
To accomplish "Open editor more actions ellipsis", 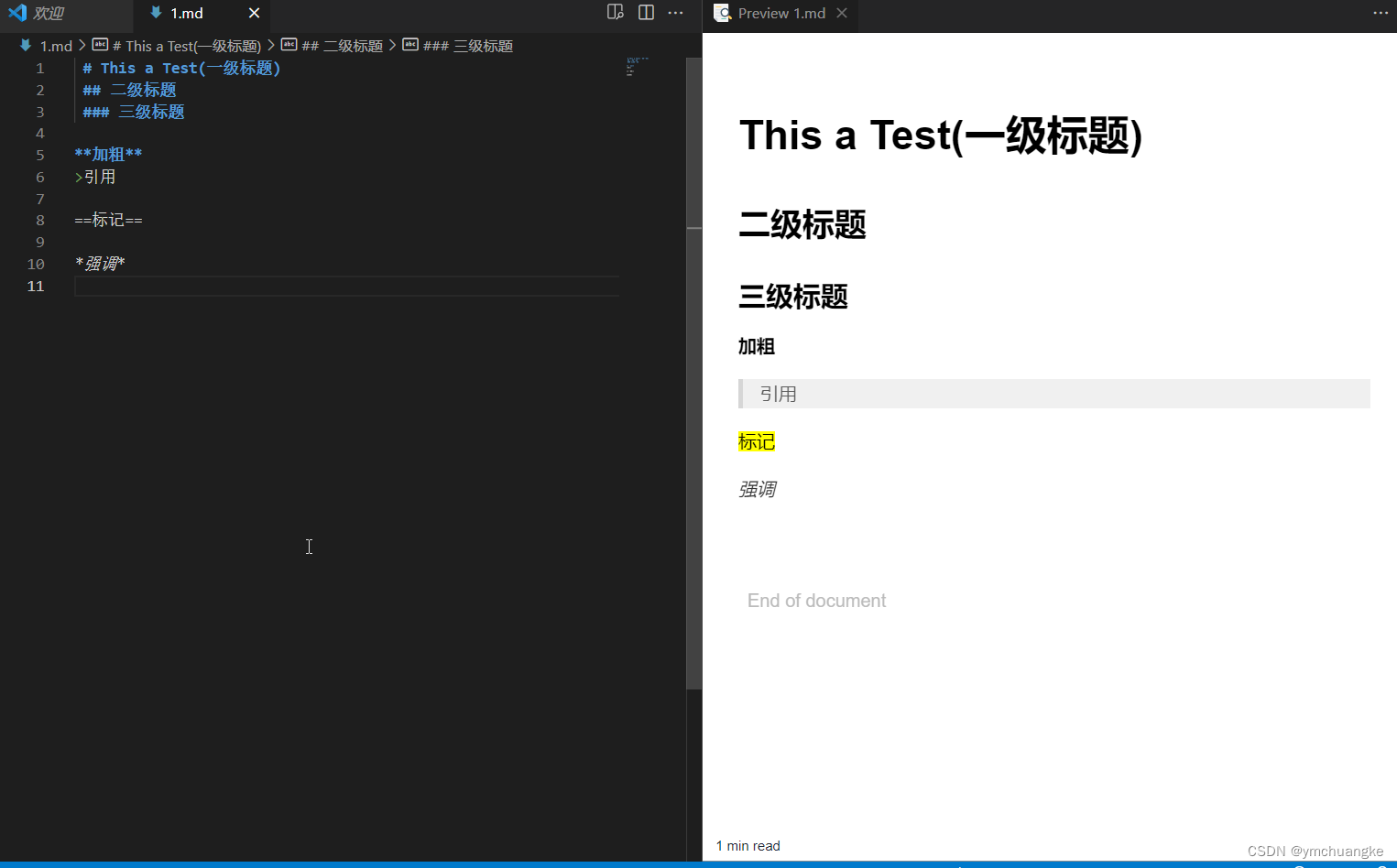I will [676, 13].
